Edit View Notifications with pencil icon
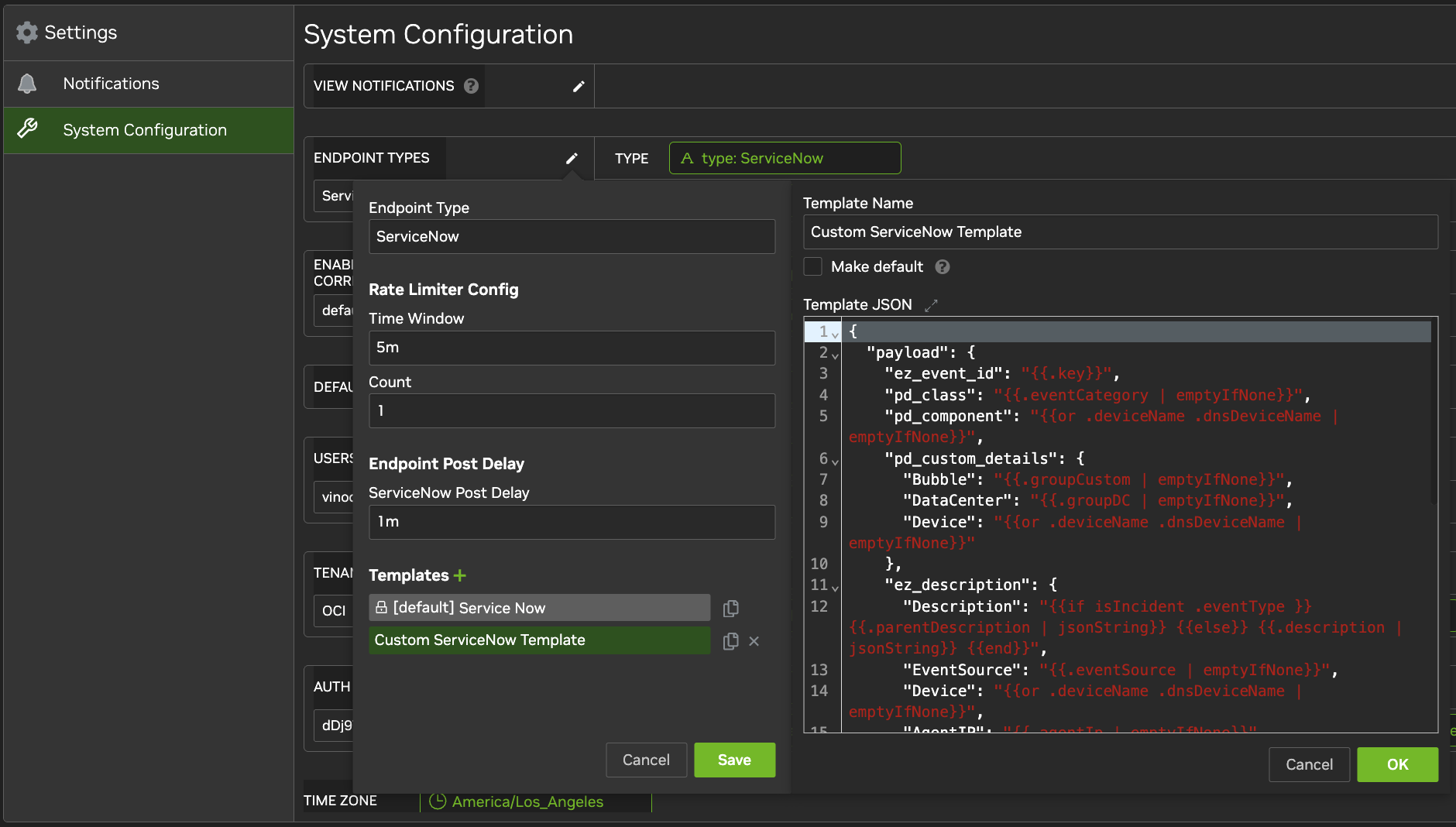This screenshot has height=827, width=1456. (x=579, y=86)
